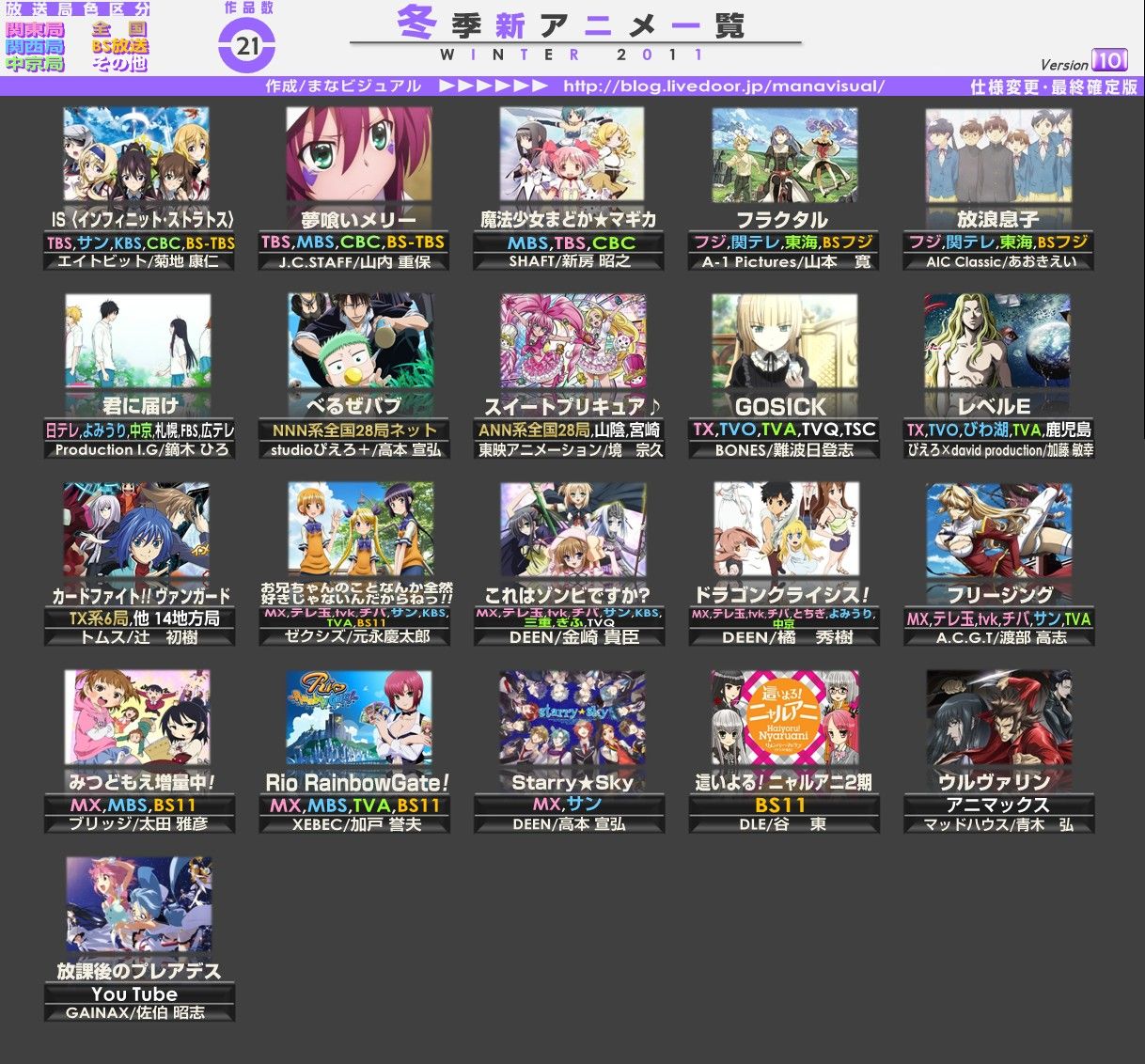Click DEEN/橘 秀樹 credit
The image size is (1145, 1064).
pyautogui.click(x=788, y=637)
